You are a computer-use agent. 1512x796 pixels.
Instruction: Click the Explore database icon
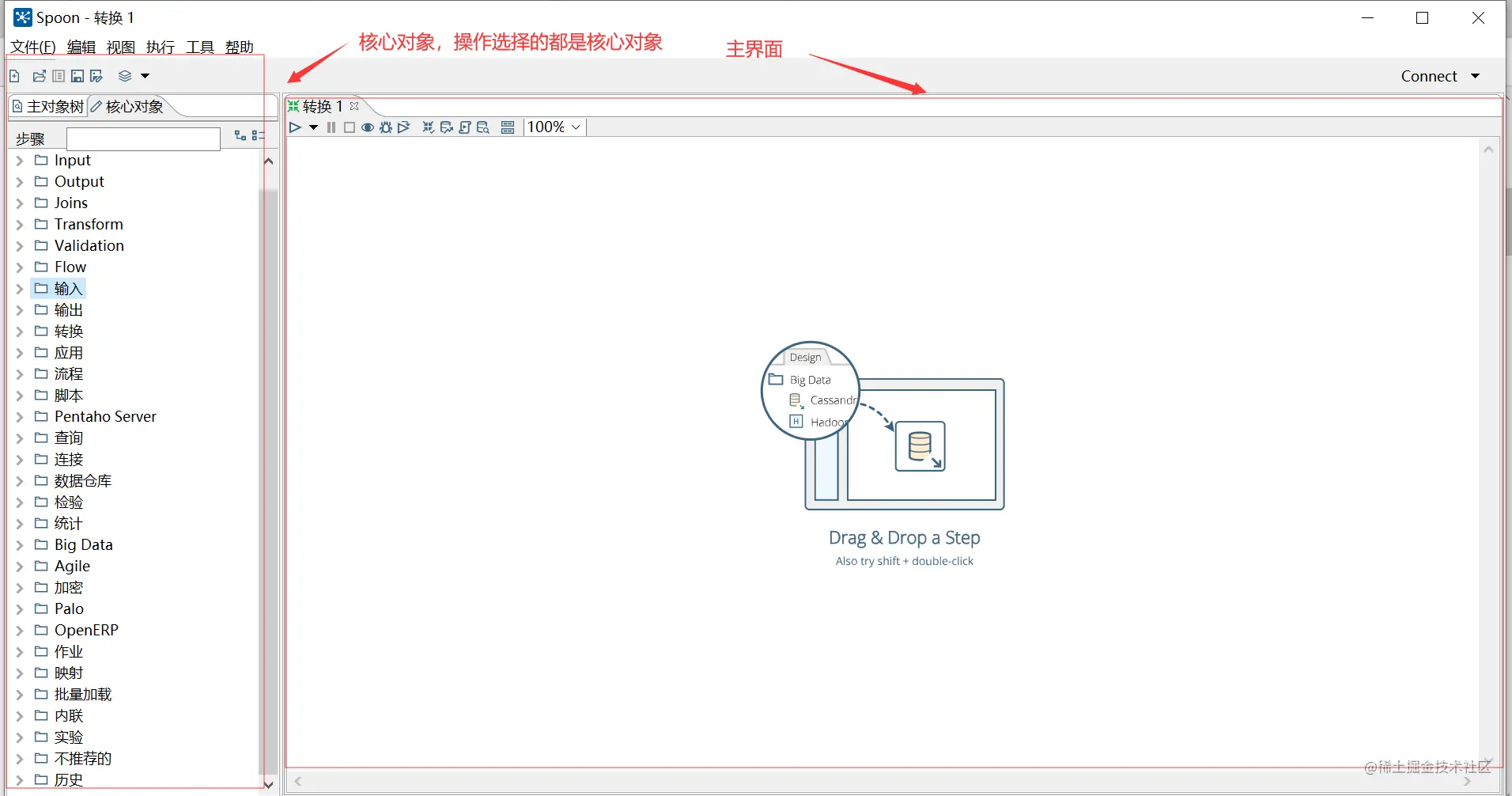click(x=483, y=127)
